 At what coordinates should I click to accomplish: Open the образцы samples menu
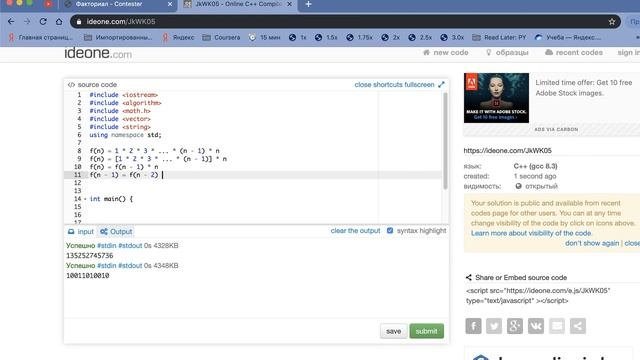pos(507,53)
